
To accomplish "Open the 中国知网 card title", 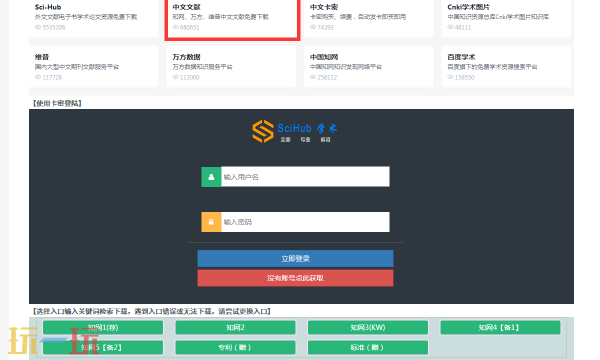I will [324, 57].
